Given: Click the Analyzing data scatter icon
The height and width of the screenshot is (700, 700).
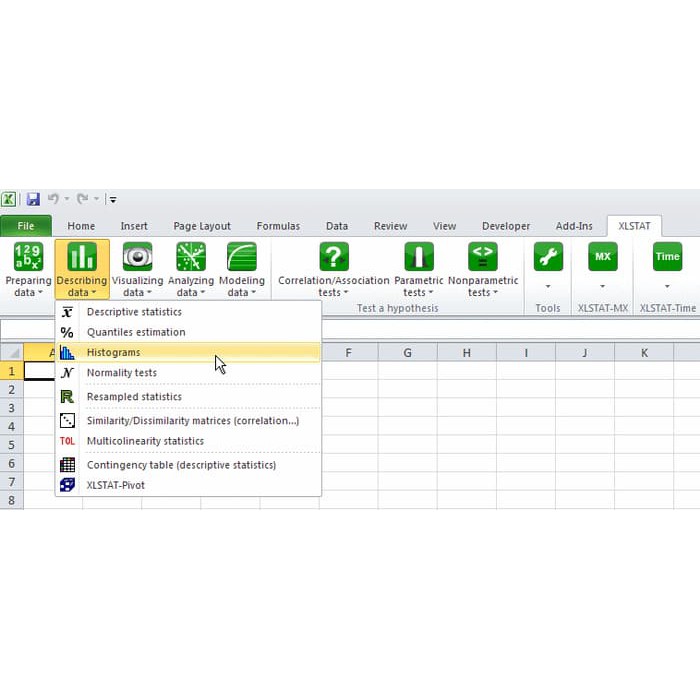Looking at the screenshot, I should 191,256.
